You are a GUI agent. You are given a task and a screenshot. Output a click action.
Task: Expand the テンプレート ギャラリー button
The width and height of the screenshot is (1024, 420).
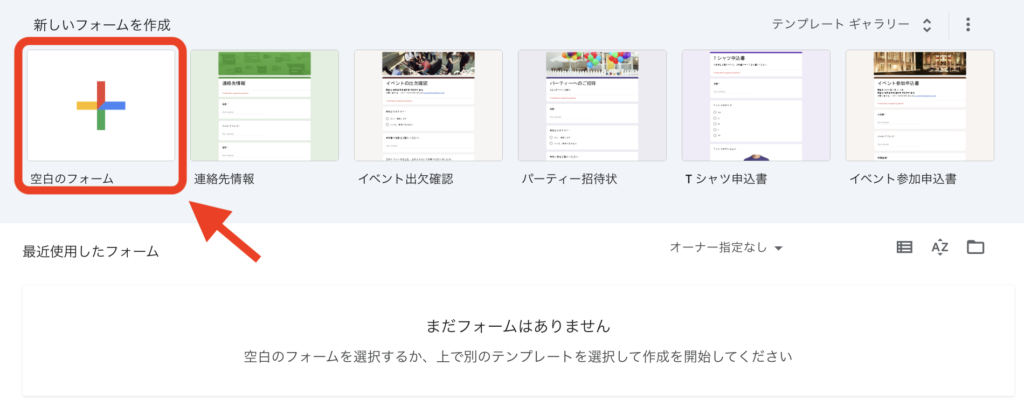tap(852, 25)
